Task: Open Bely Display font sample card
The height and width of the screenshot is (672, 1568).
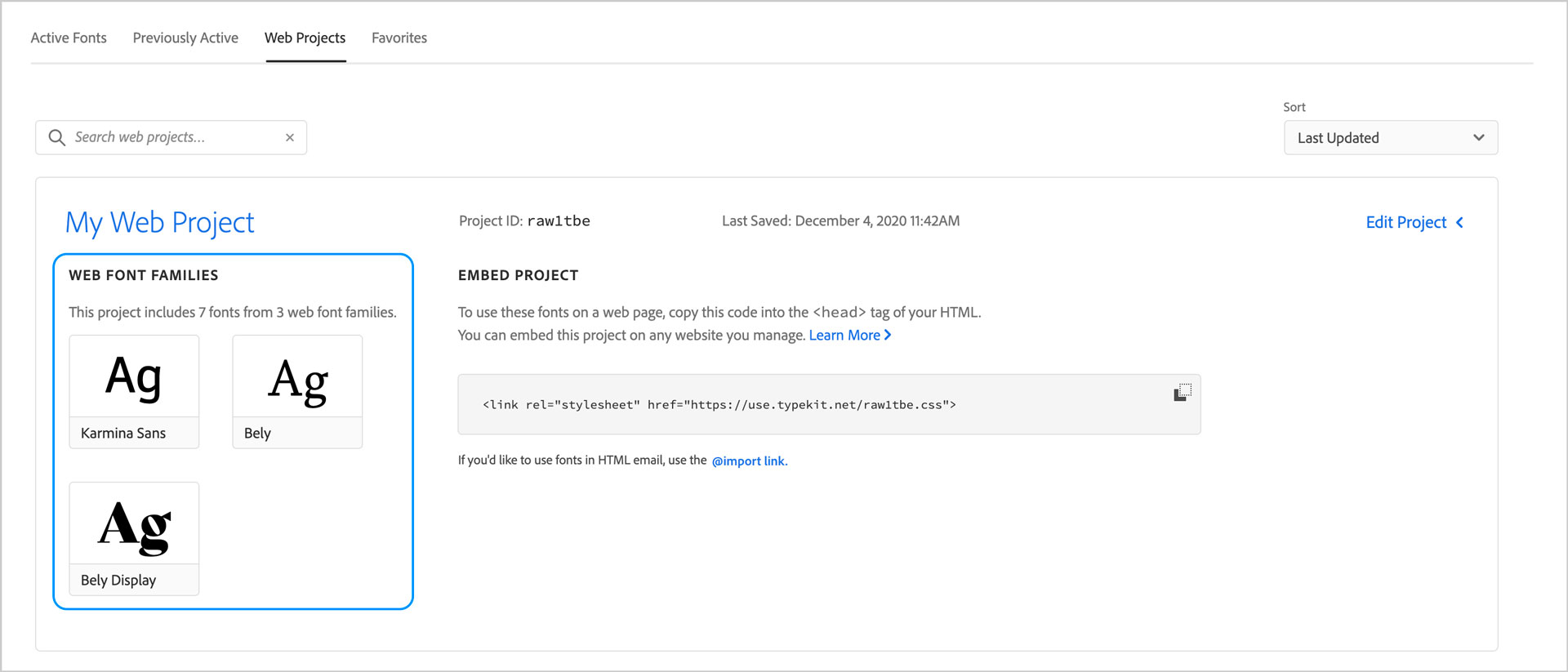Action: point(134,538)
